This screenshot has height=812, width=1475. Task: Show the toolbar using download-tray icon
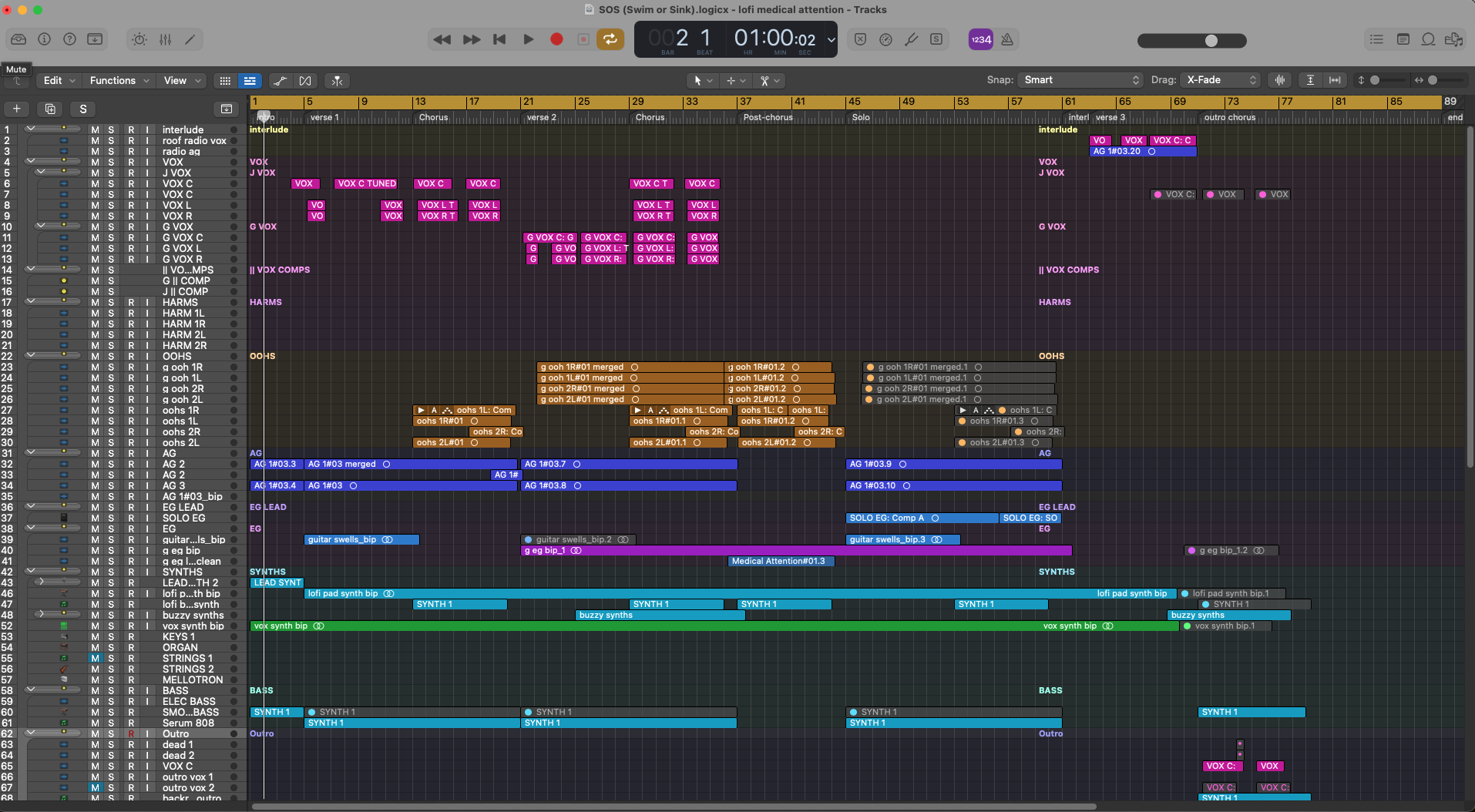tap(95, 39)
